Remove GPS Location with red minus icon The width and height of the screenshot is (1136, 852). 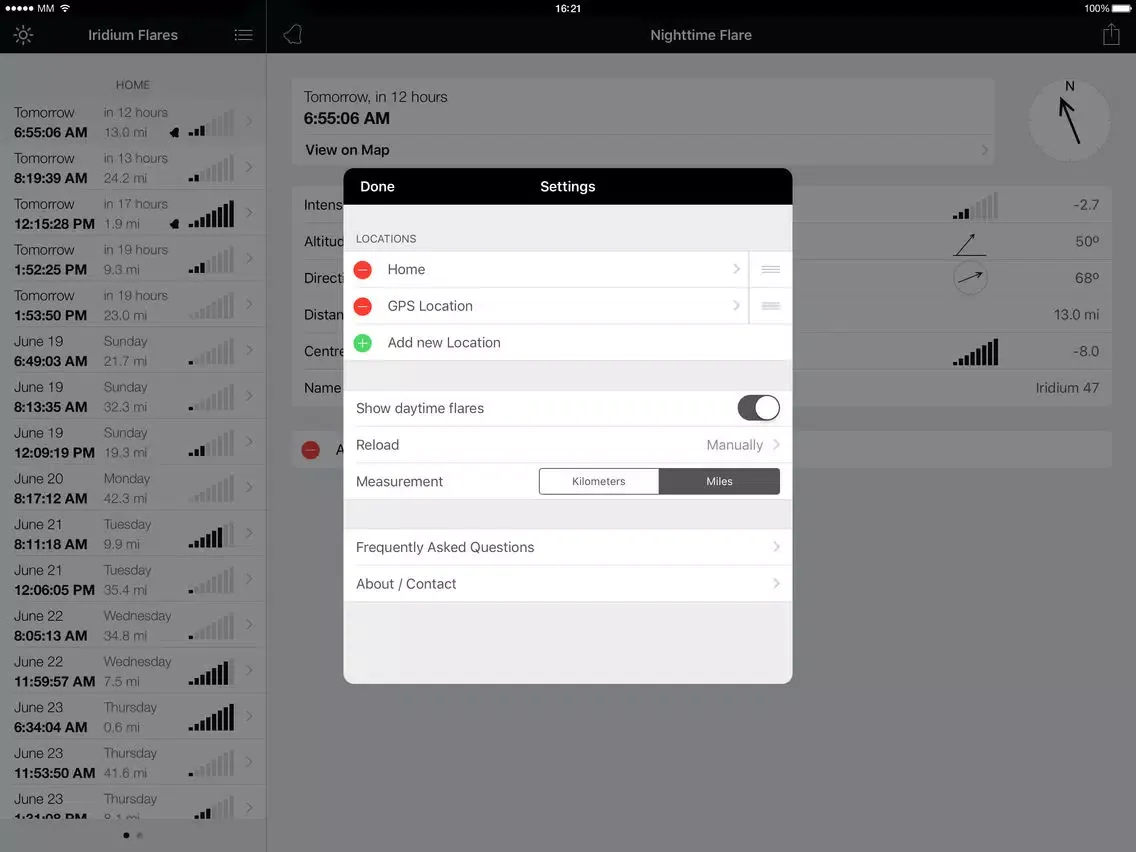click(x=363, y=306)
